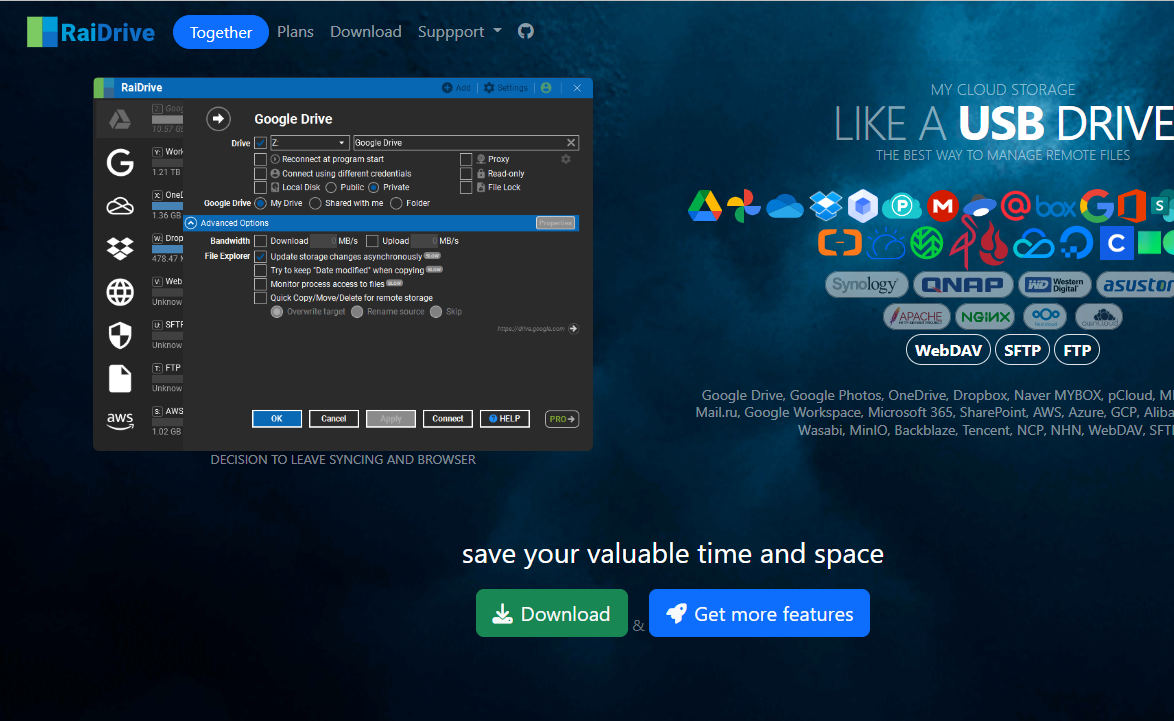The height and width of the screenshot is (721, 1174).
Task: Click the MEGA red M logo
Action: point(943,206)
